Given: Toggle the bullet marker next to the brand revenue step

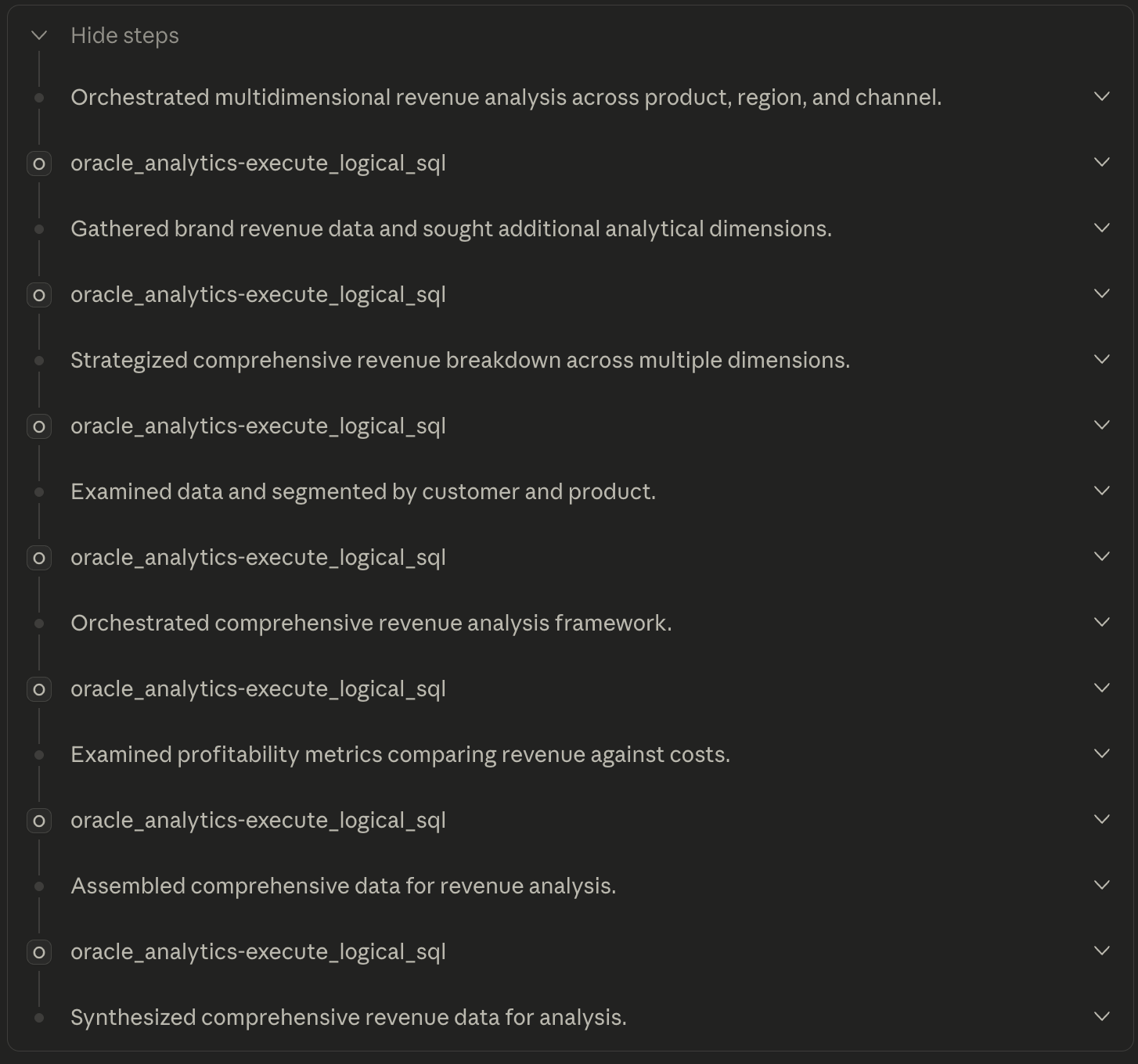Looking at the screenshot, I should (x=38, y=228).
